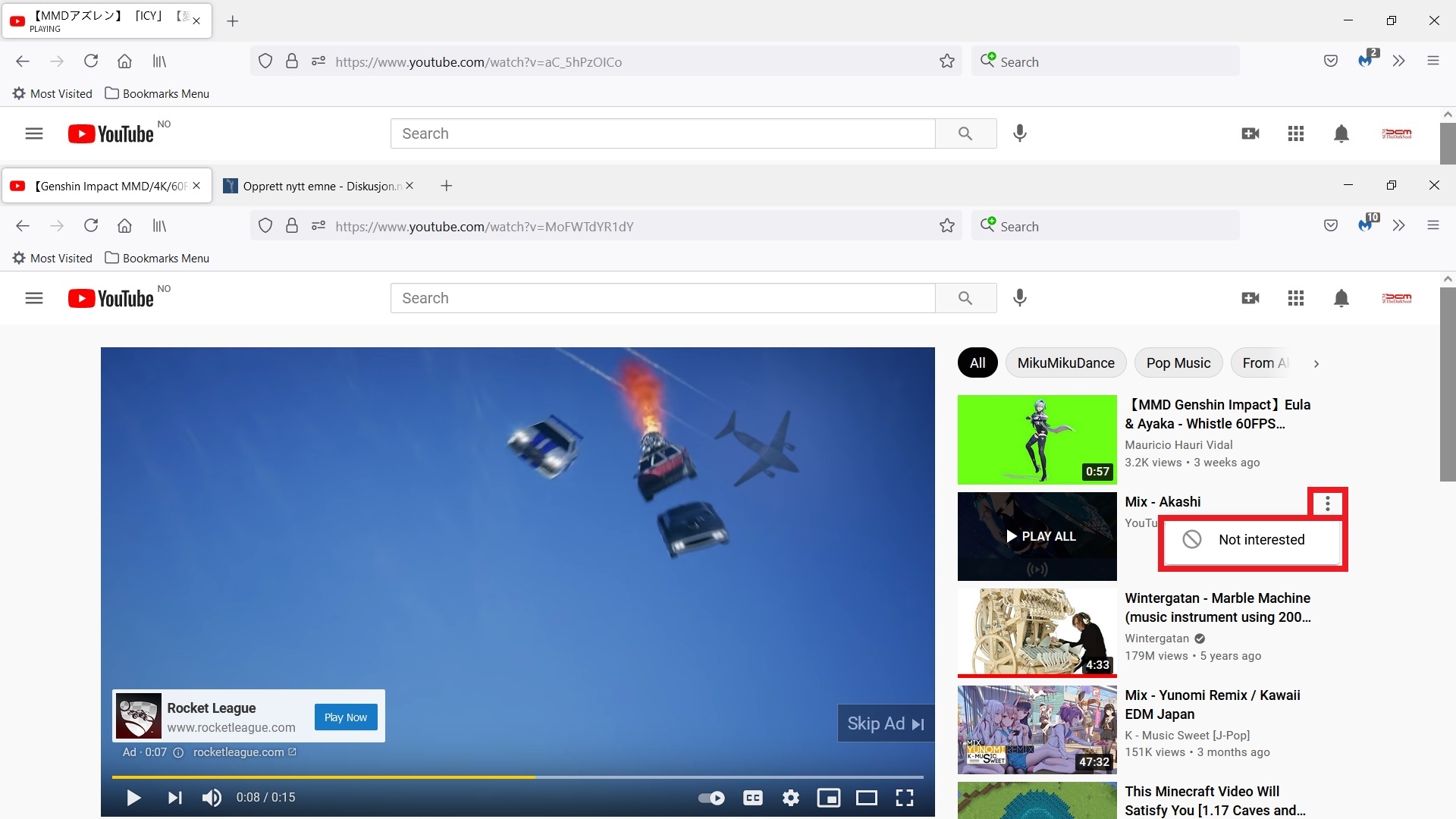Image resolution: width=1456 pixels, height=819 pixels.
Task: Click the video progress bar
Action: coord(517,777)
